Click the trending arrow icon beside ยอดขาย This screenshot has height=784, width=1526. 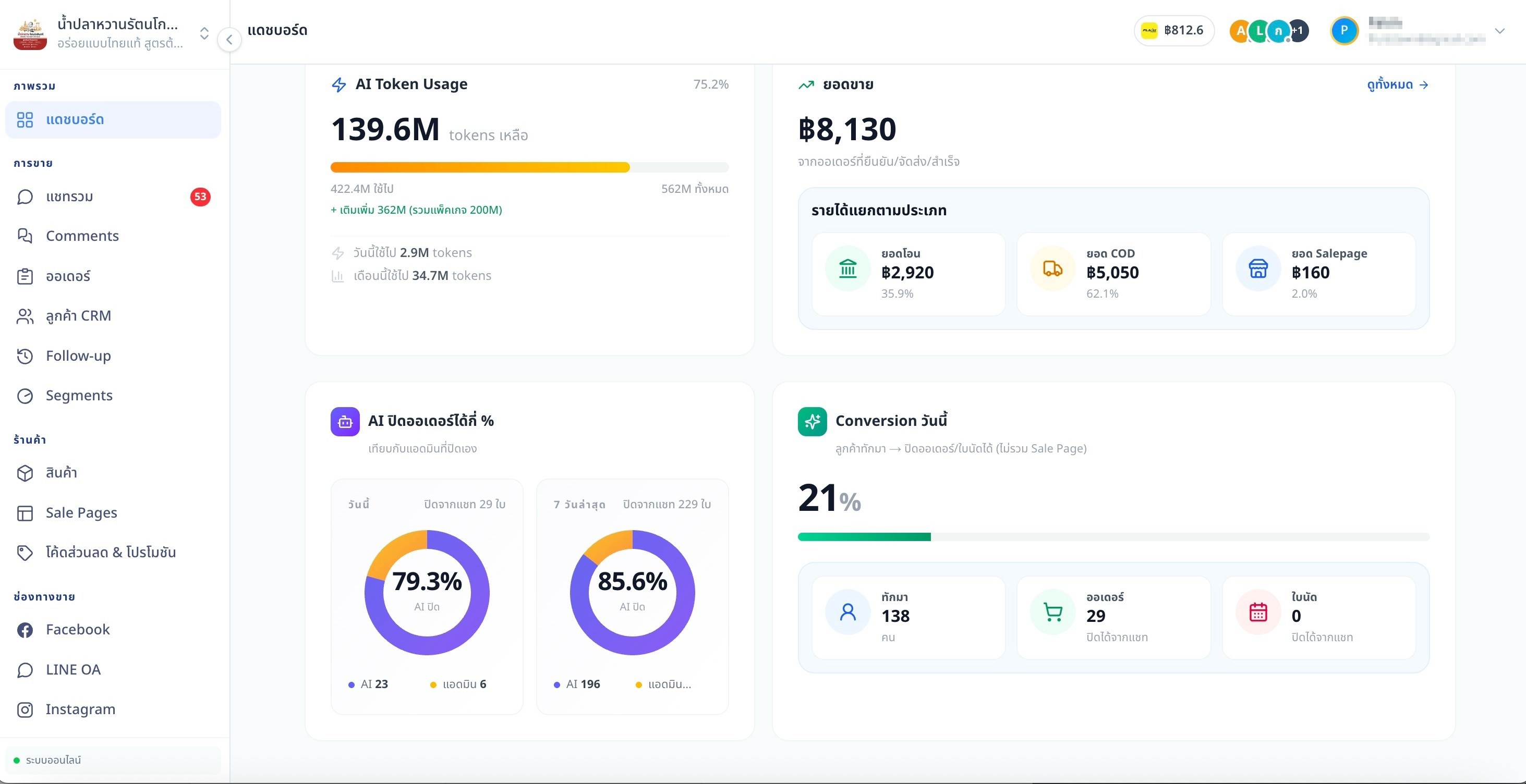(x=806, y=84)
